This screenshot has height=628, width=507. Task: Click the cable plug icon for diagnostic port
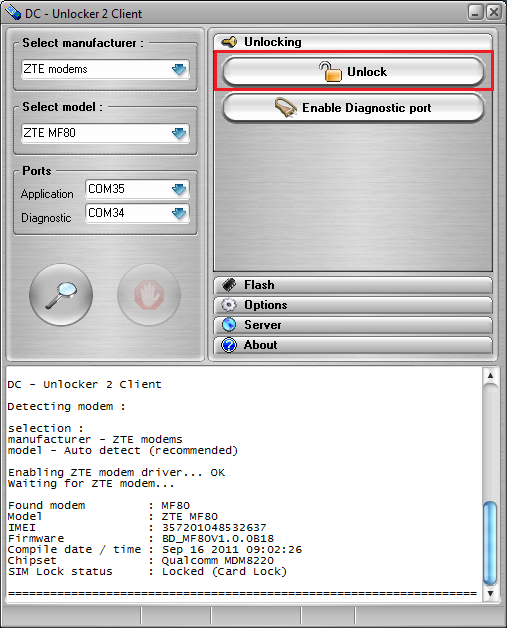[x=286, y=108]
